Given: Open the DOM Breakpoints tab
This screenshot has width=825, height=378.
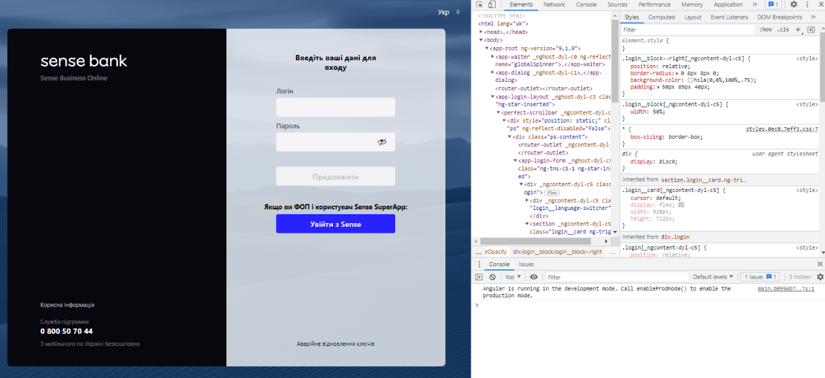Looking at the screenshot, I should coord(780,17).
